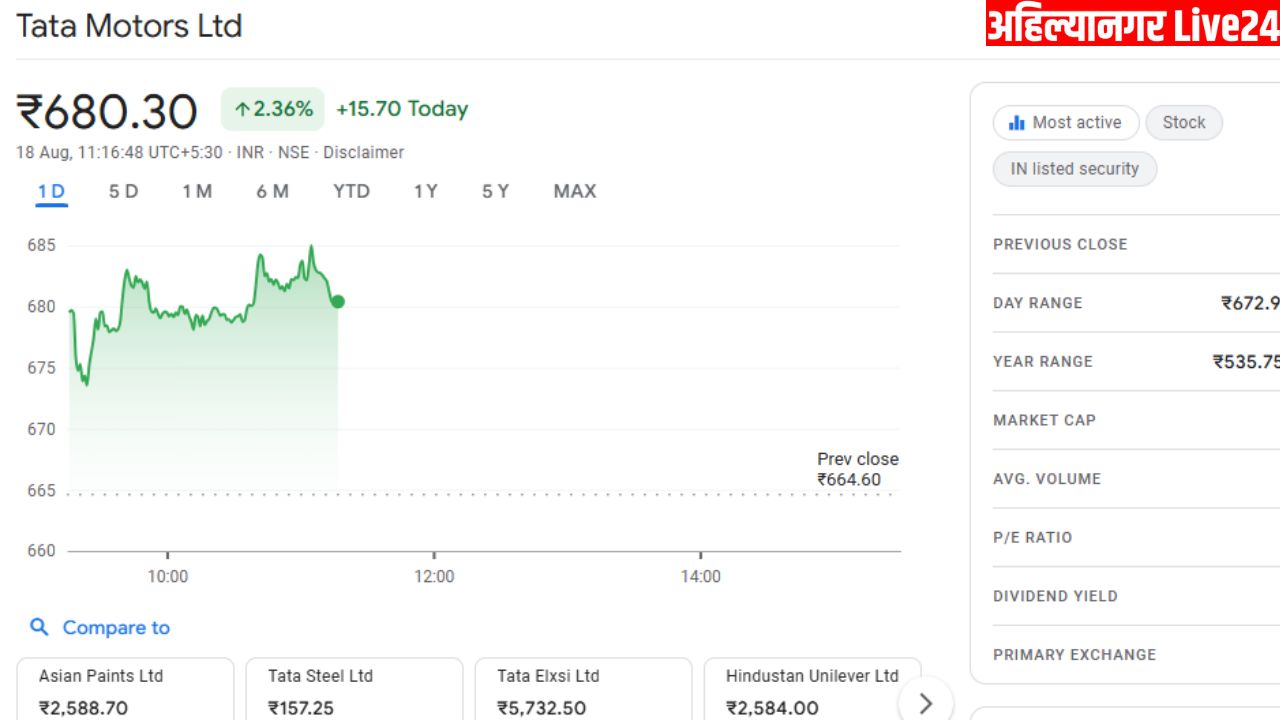
Task: Open the Tata Elxsi Ltd card
Action: pyautogui.click(x=583, y=690)
